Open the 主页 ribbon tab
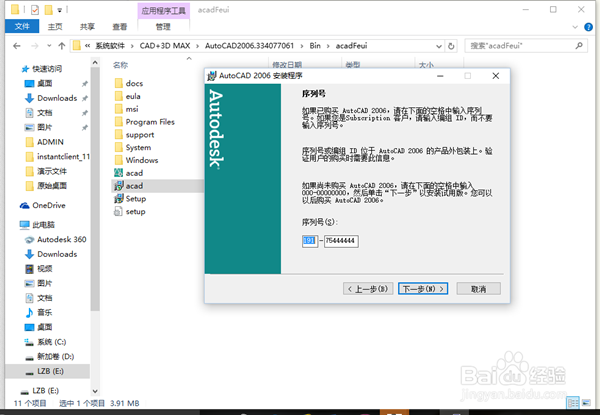This screenshot has width=600, height=415. click(x=55, y=26)
